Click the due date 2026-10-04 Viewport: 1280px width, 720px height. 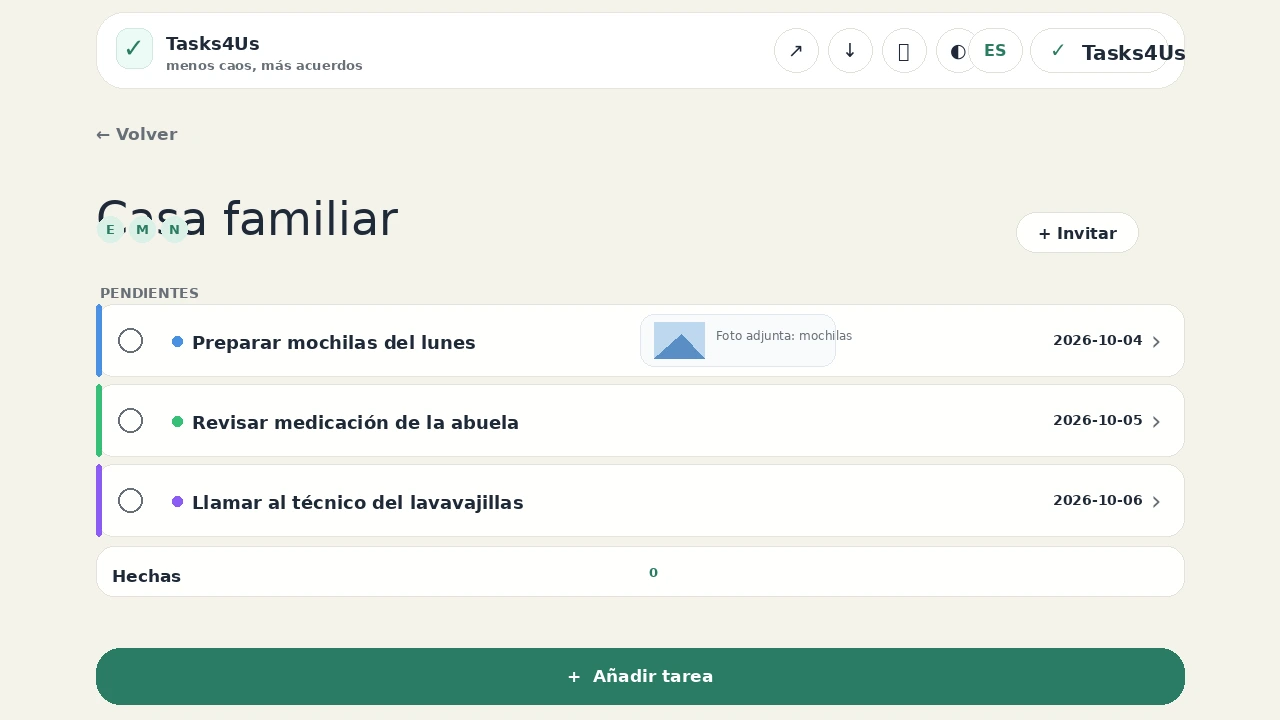click(1097, 341)
